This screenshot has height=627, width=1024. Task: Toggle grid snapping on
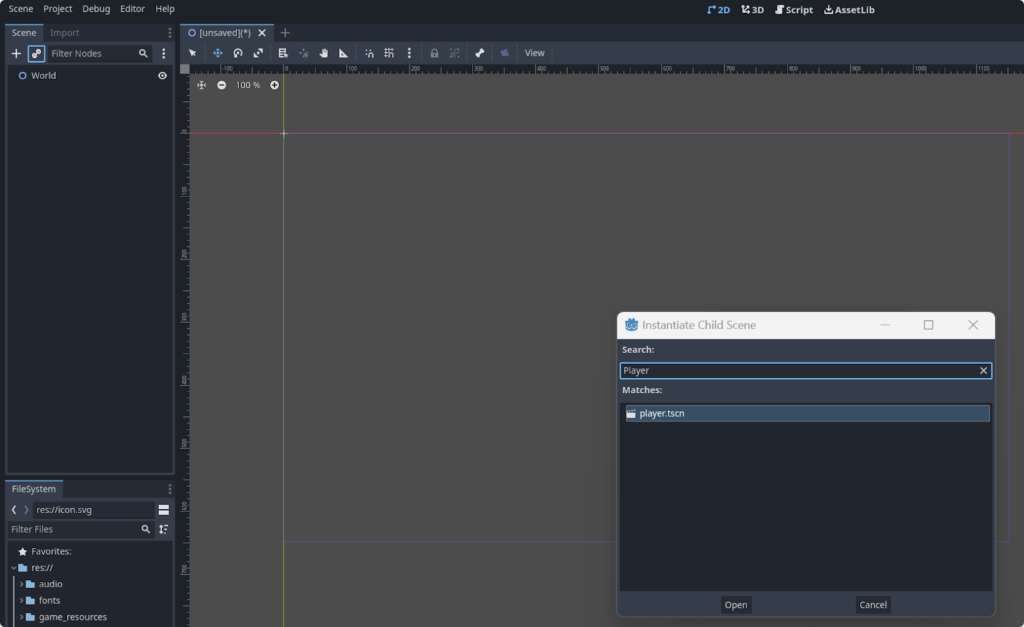pyautogui.click(x=389, y=52)
